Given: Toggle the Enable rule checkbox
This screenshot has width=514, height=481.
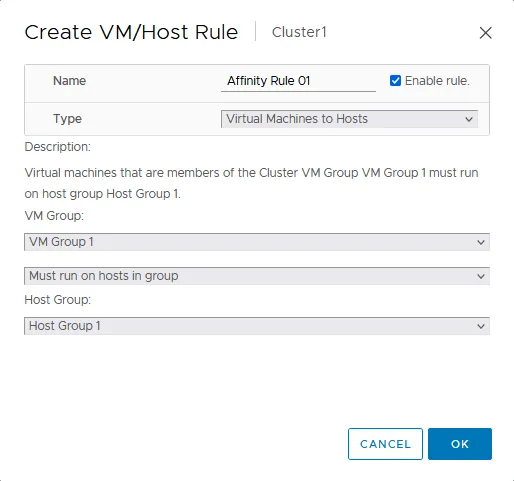Looking at the screenshot, I should coord(395,81).
